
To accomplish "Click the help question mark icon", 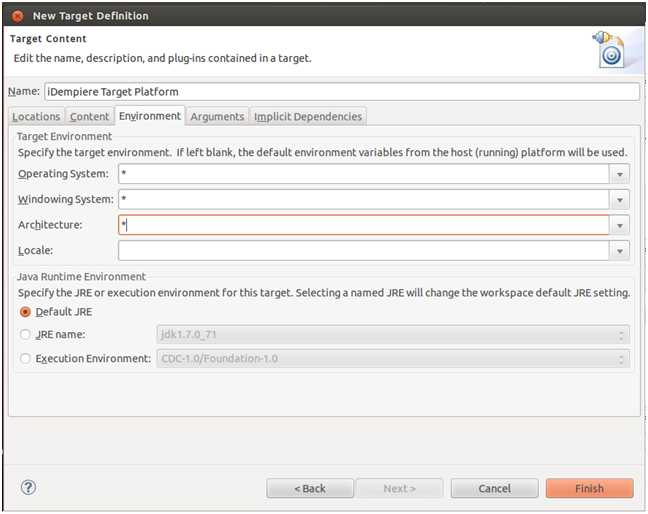I will [28, 488].
